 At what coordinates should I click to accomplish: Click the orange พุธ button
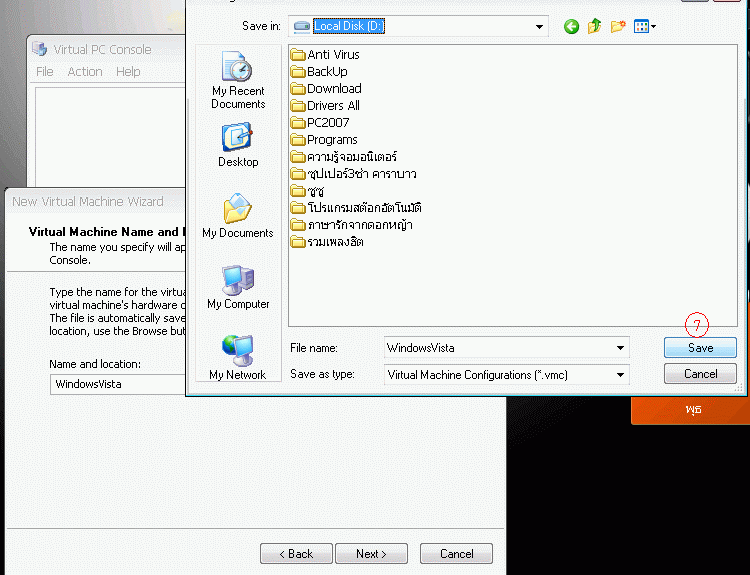(692, 409)
